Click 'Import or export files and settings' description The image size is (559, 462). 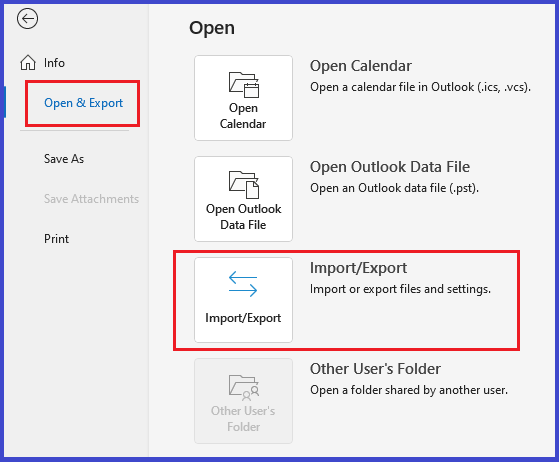[x=400, y=289]
